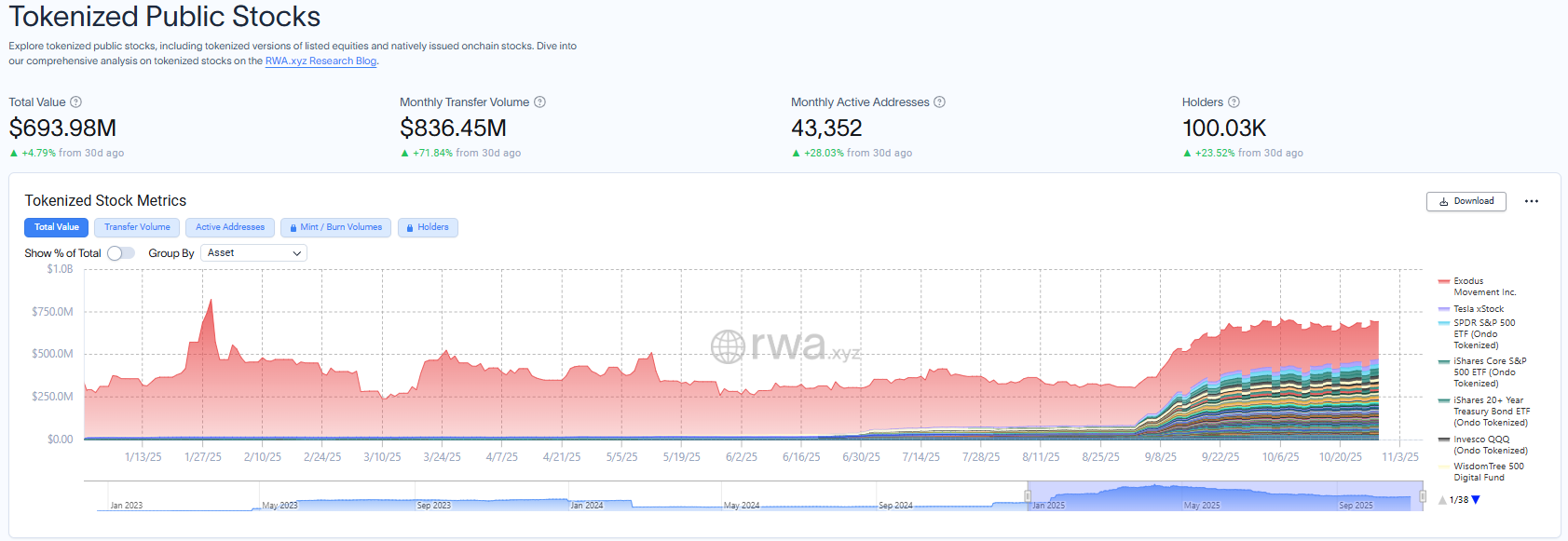The height and width of the screenshot is (541, 1568).
Task: Toggle SPDR S&P 500 ETF legend series
Action: click(1478, 334)
